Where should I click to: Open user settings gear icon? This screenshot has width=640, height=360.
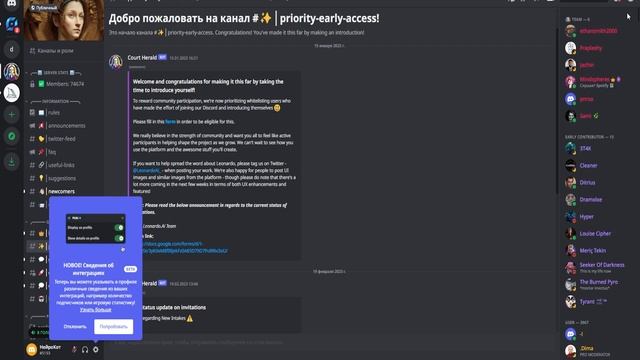[x=96, y=349]
